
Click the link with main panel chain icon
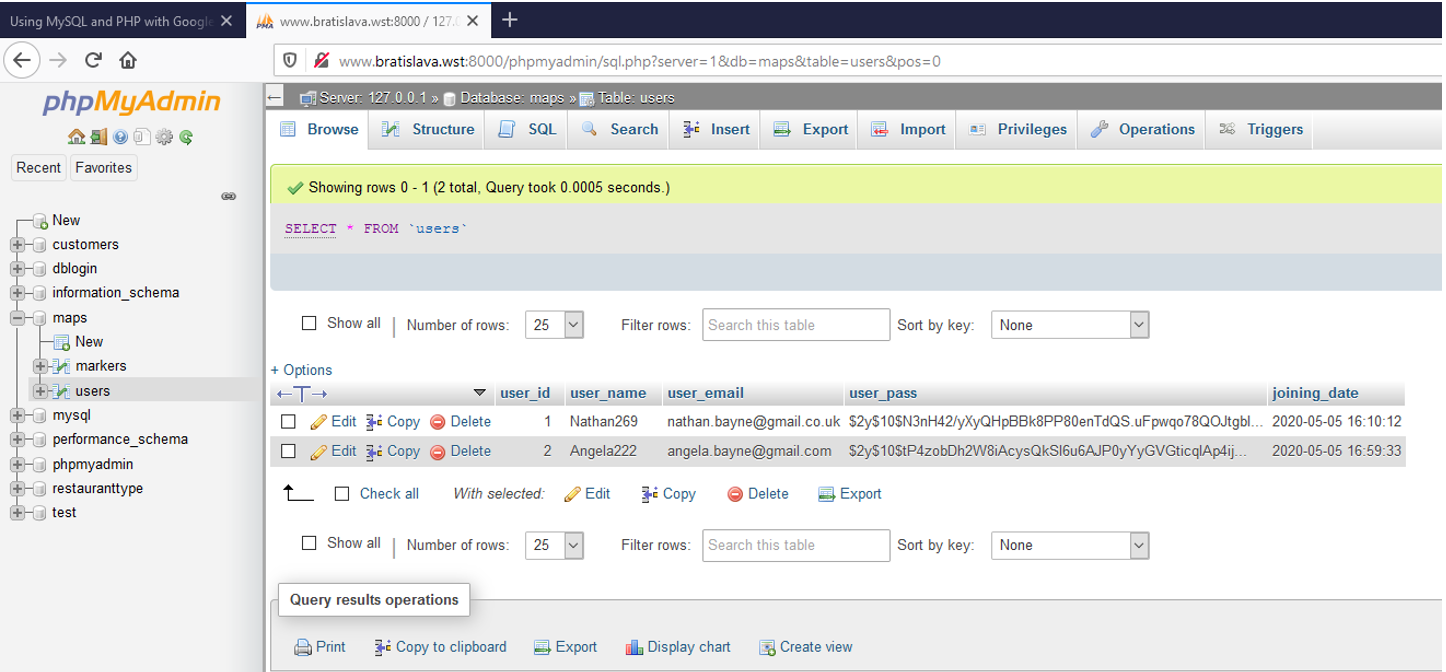228,196
